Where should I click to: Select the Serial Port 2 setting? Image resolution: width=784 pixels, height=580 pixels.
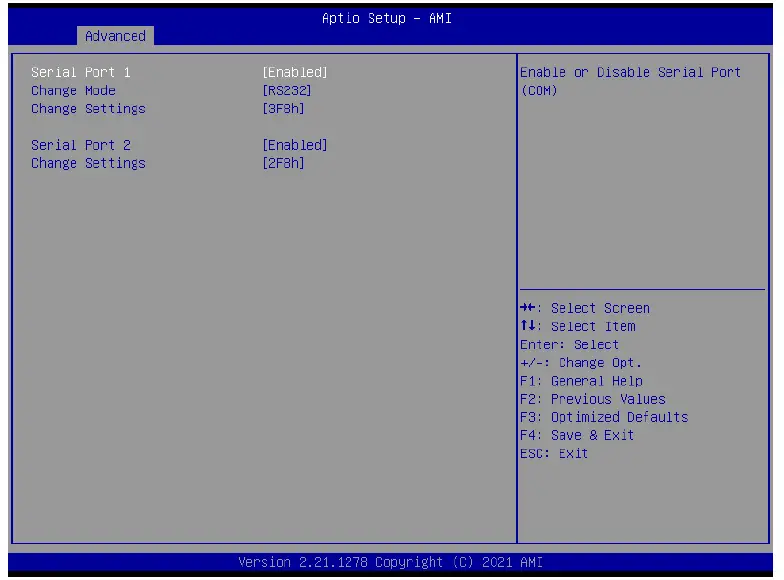pyautogui.click(x=80, y=145)
